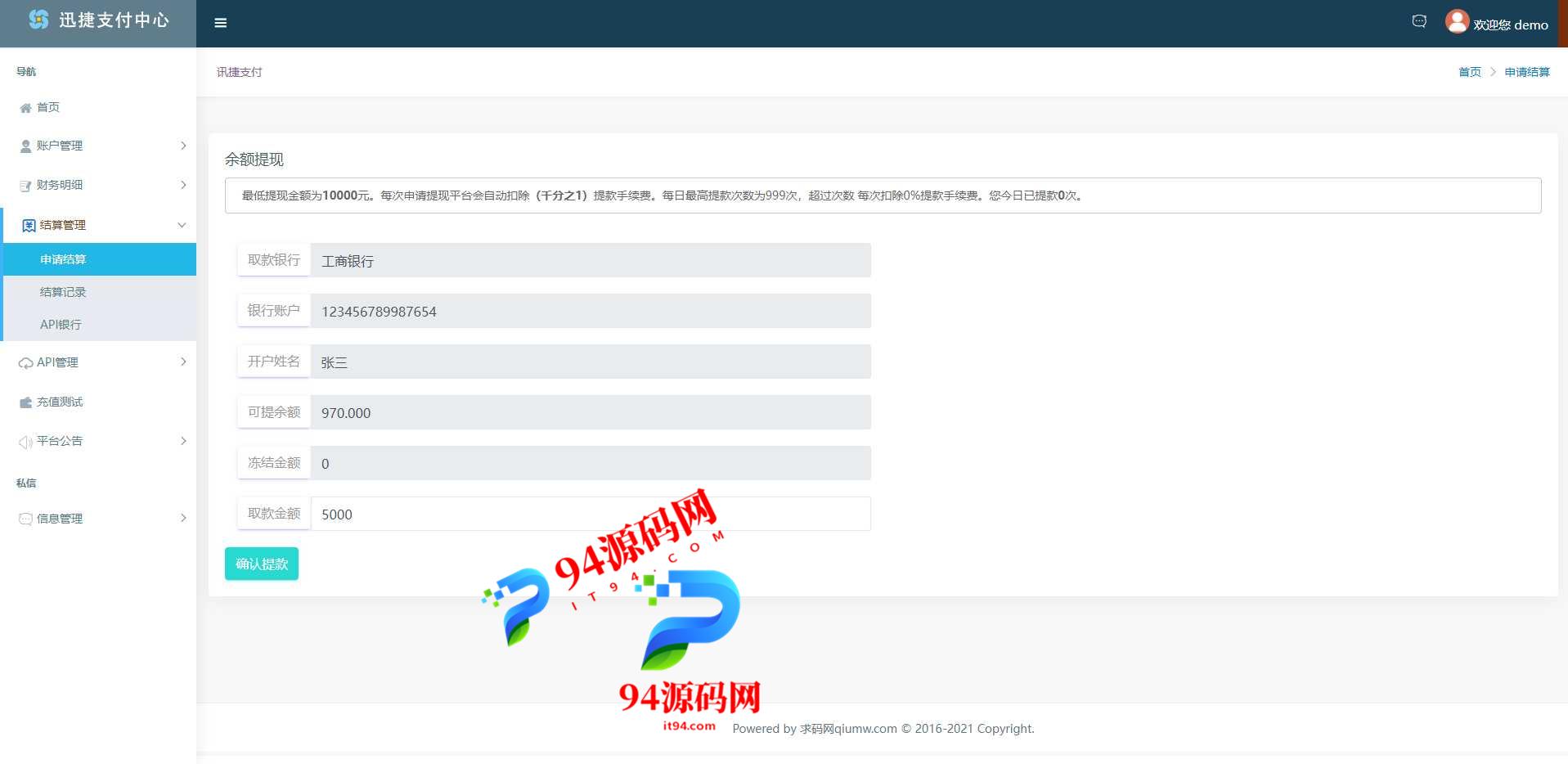
Task: Click the 迅捷支付中心 title text
Action: tap(114, 20)
